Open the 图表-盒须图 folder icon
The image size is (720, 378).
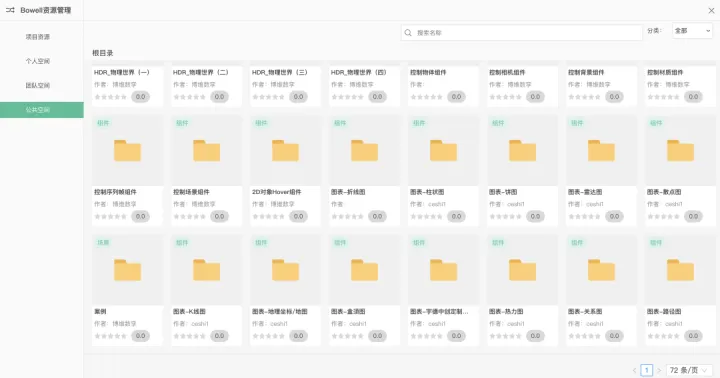coord(364,270)
